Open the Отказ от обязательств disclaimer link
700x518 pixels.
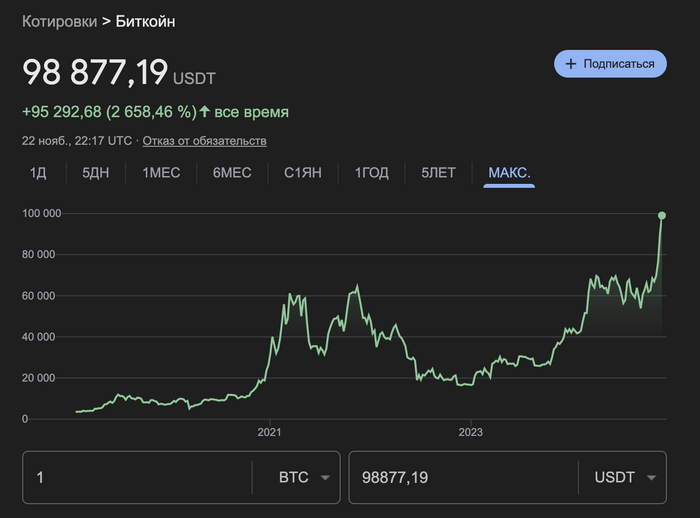click(204, 141)
